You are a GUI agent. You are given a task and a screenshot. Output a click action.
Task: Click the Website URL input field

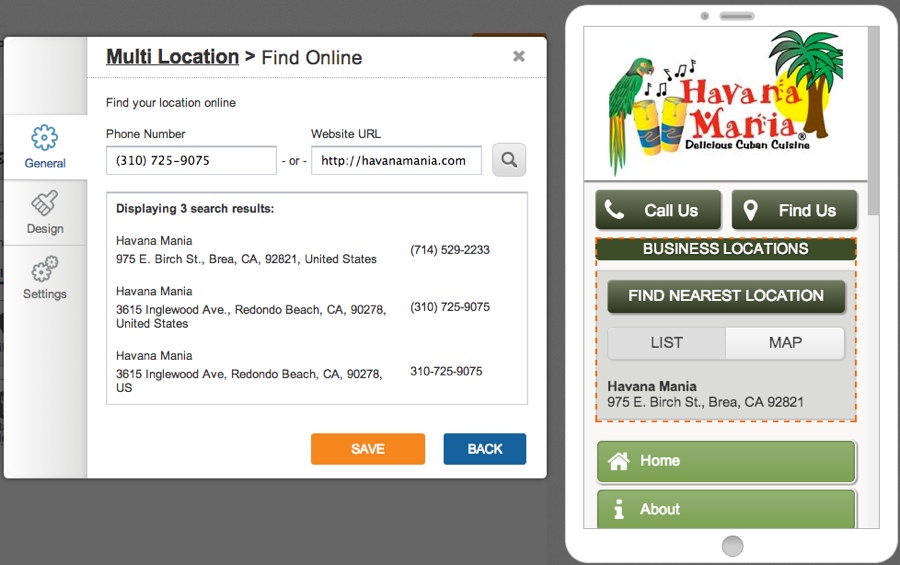[x=396, y=160]
